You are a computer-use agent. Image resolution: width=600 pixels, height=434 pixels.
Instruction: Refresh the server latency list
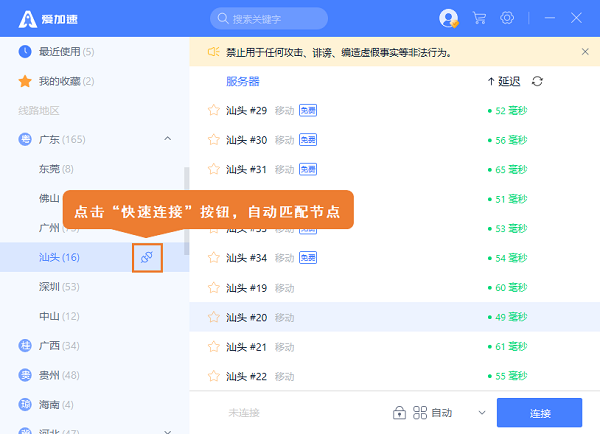(x=538, y=81)
